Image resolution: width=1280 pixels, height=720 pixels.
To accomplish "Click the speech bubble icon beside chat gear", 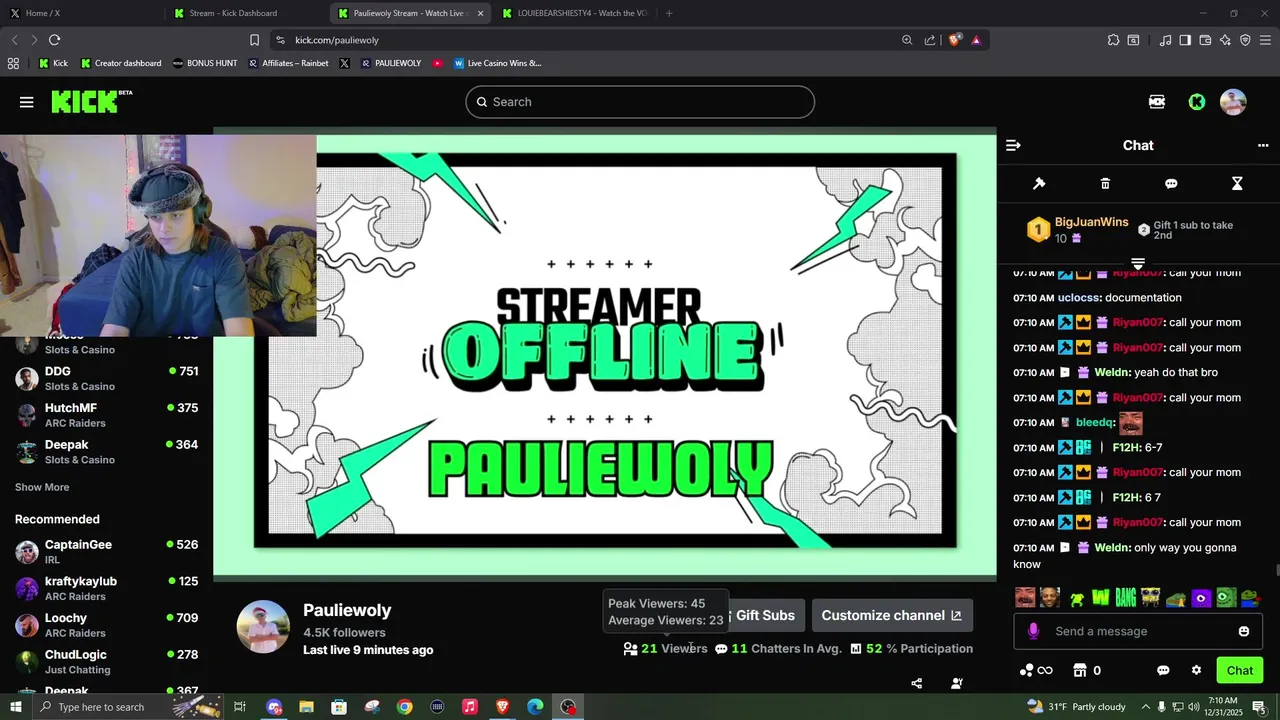I will (x=1163, y=670).
